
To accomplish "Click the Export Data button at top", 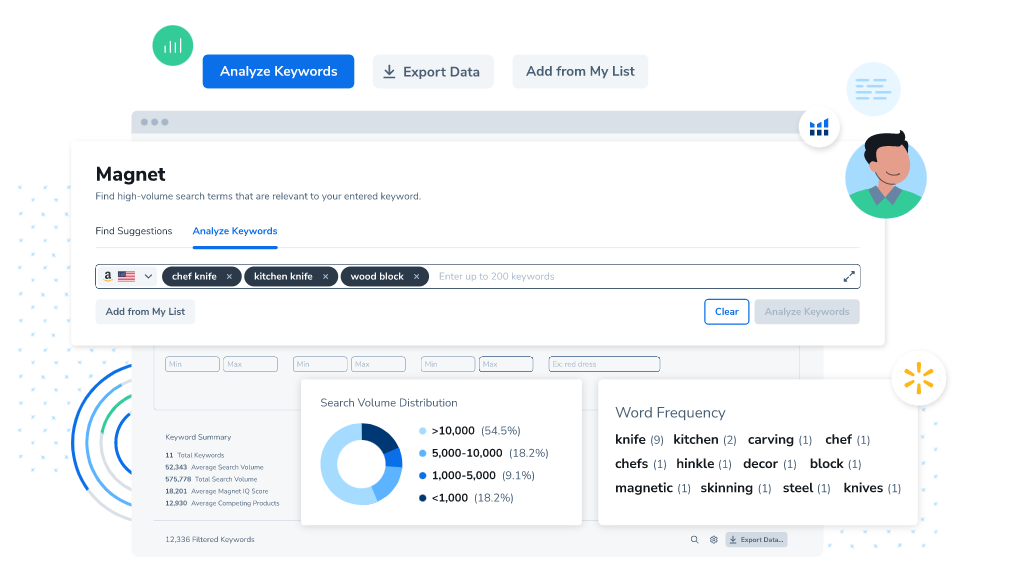I will (433, 71).
